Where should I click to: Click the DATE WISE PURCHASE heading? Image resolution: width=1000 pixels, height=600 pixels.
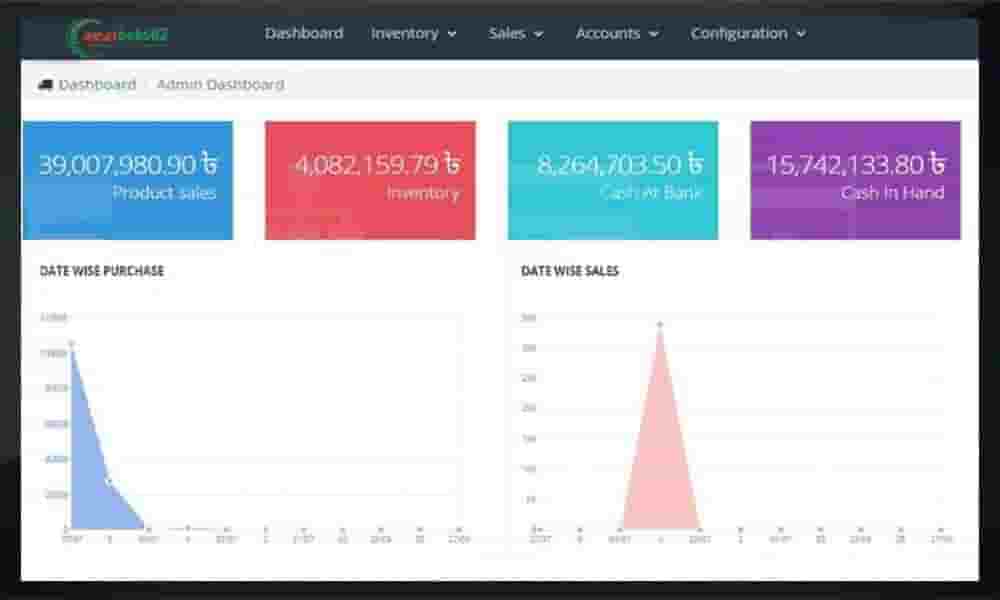[102, 271]
